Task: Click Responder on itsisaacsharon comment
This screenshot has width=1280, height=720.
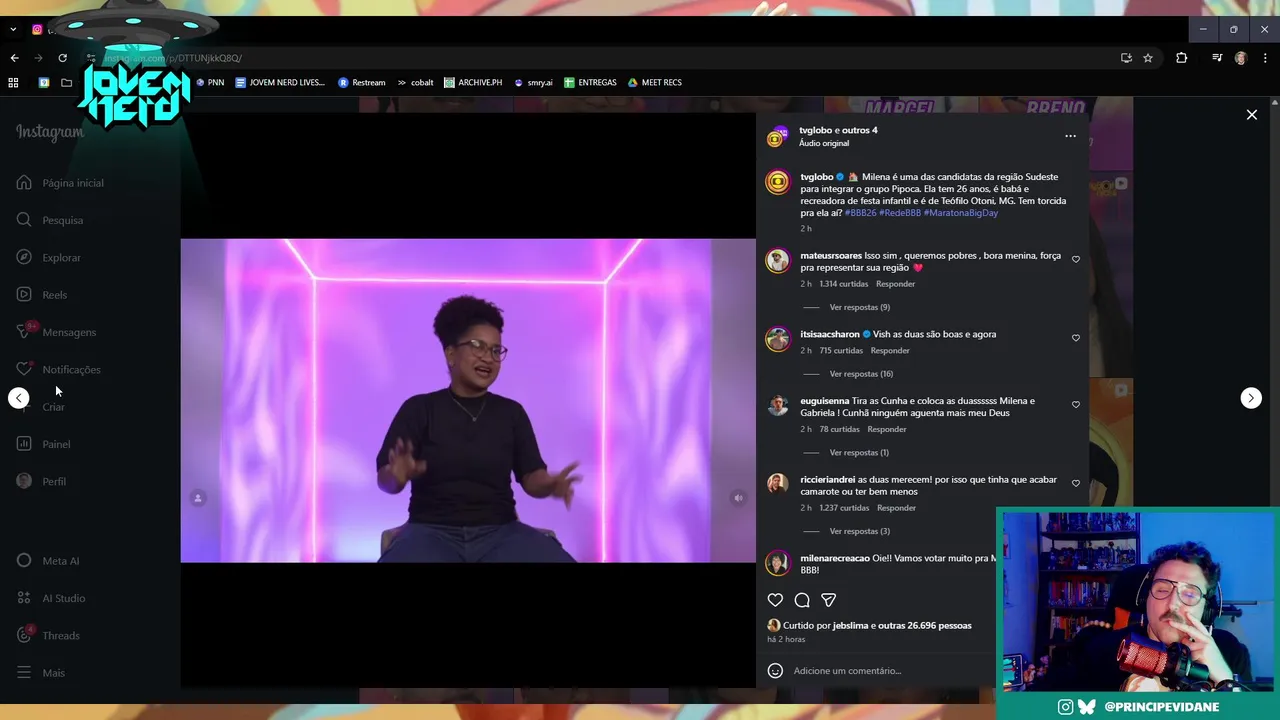Action: click(x=890, y=351)
